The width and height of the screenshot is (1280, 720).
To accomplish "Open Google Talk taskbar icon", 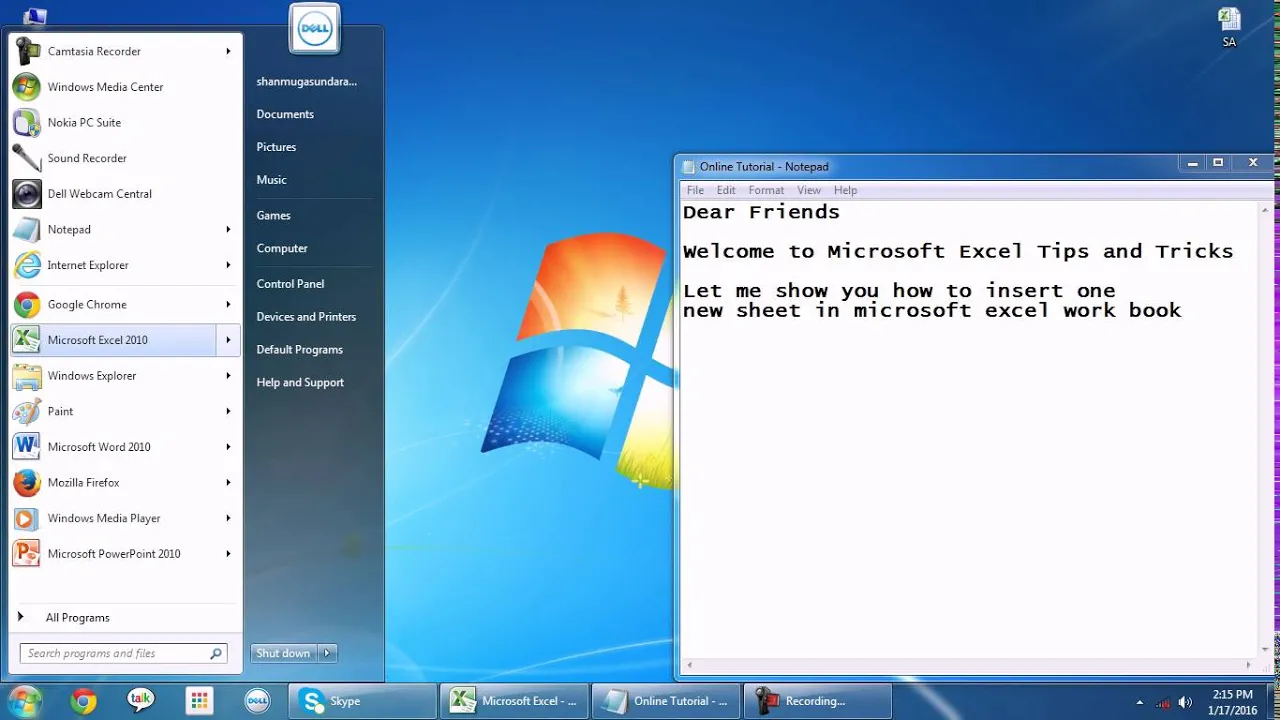I will coord(141,701).
